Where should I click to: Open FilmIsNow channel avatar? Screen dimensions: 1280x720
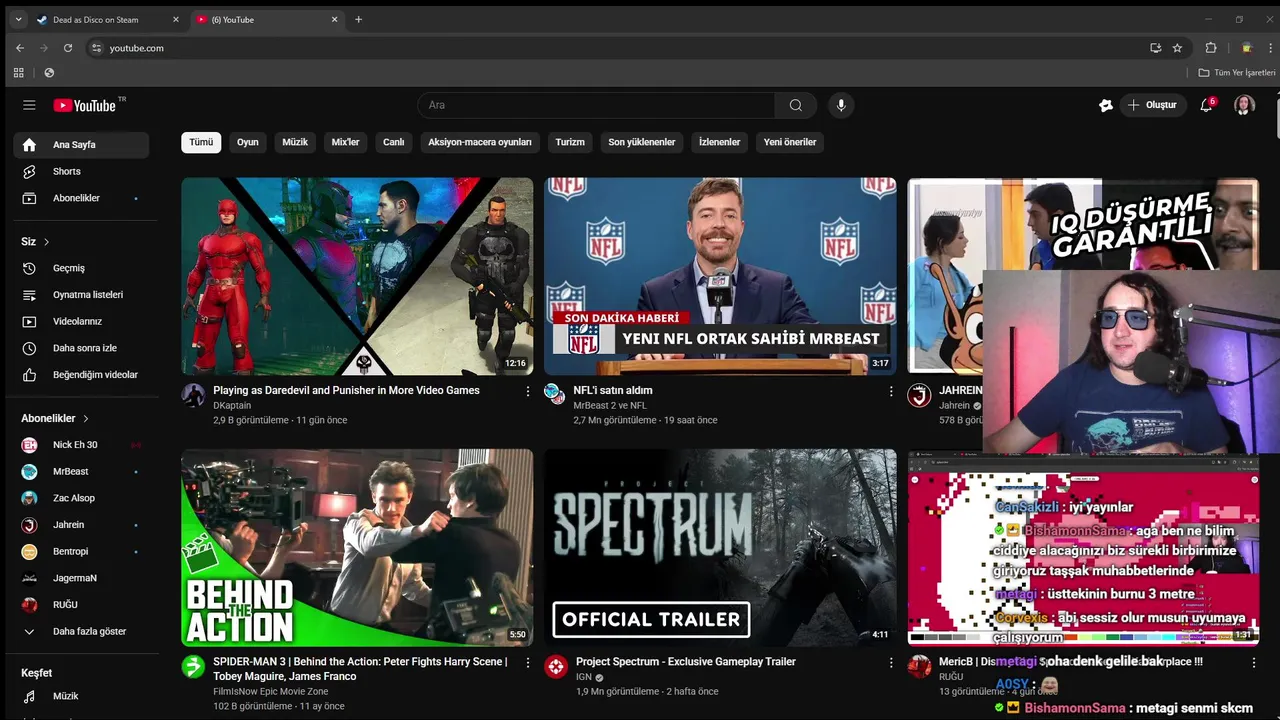point(193,666)
